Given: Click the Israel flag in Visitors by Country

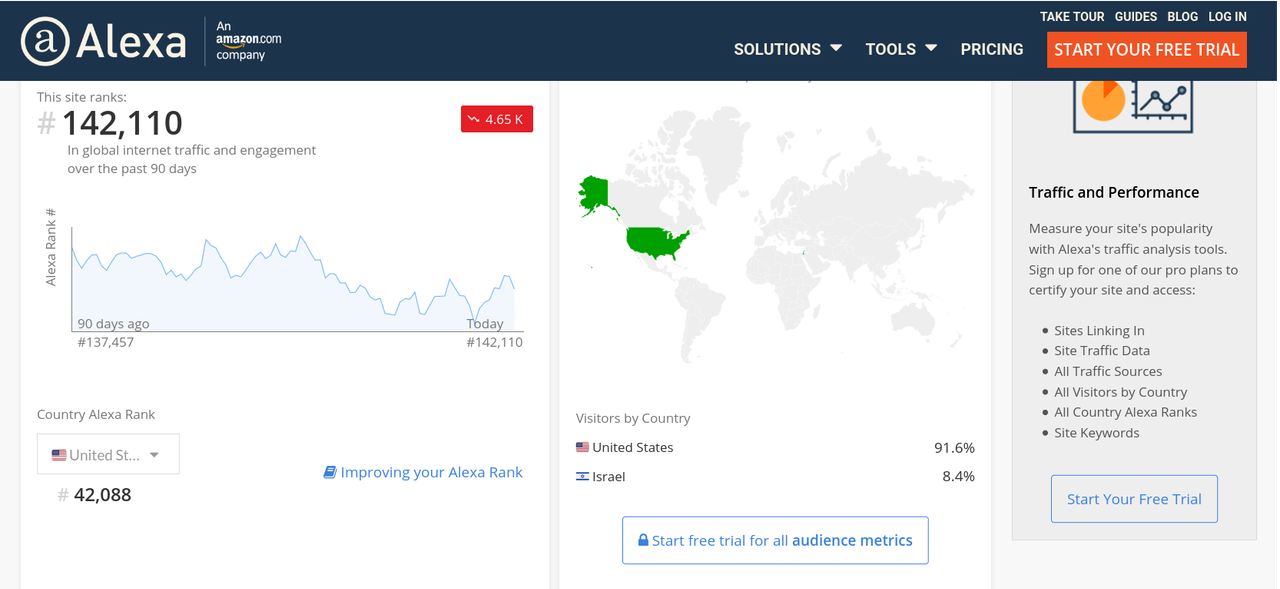Looking at the screenshot, I should (x=583, y=476).
